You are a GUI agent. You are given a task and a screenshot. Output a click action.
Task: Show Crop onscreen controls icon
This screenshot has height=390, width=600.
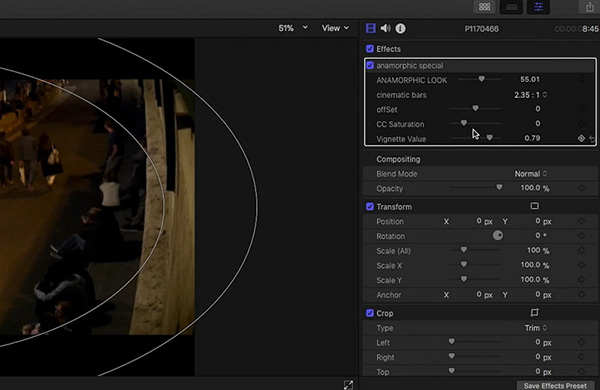click(535, 313)
